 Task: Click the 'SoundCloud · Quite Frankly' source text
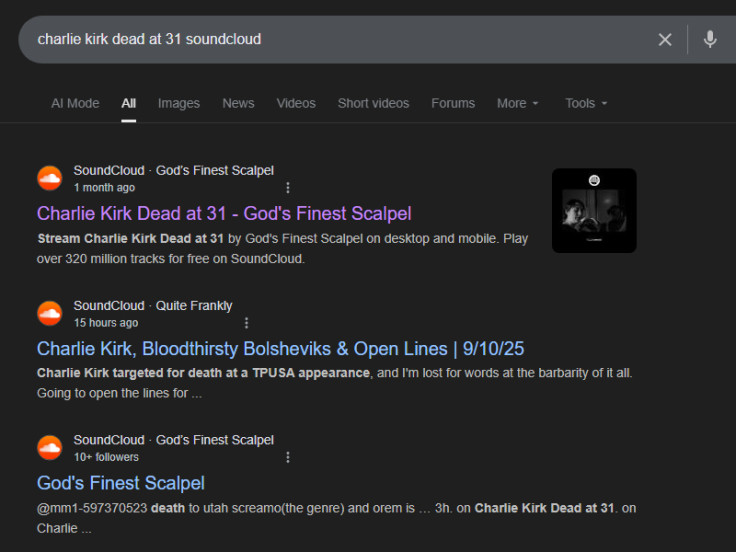pyautogui.click(x=153, y=306)
